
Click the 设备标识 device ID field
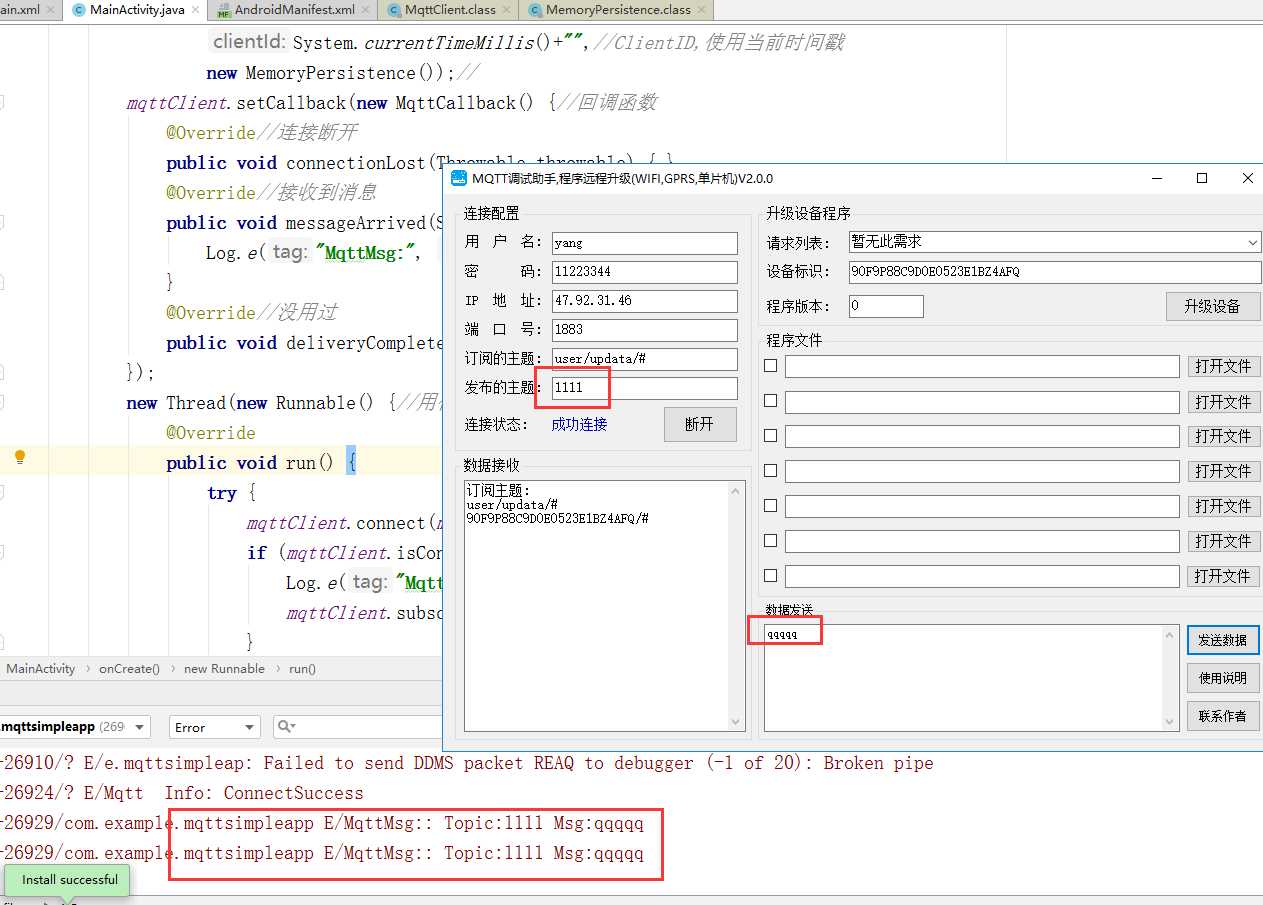1054,272
